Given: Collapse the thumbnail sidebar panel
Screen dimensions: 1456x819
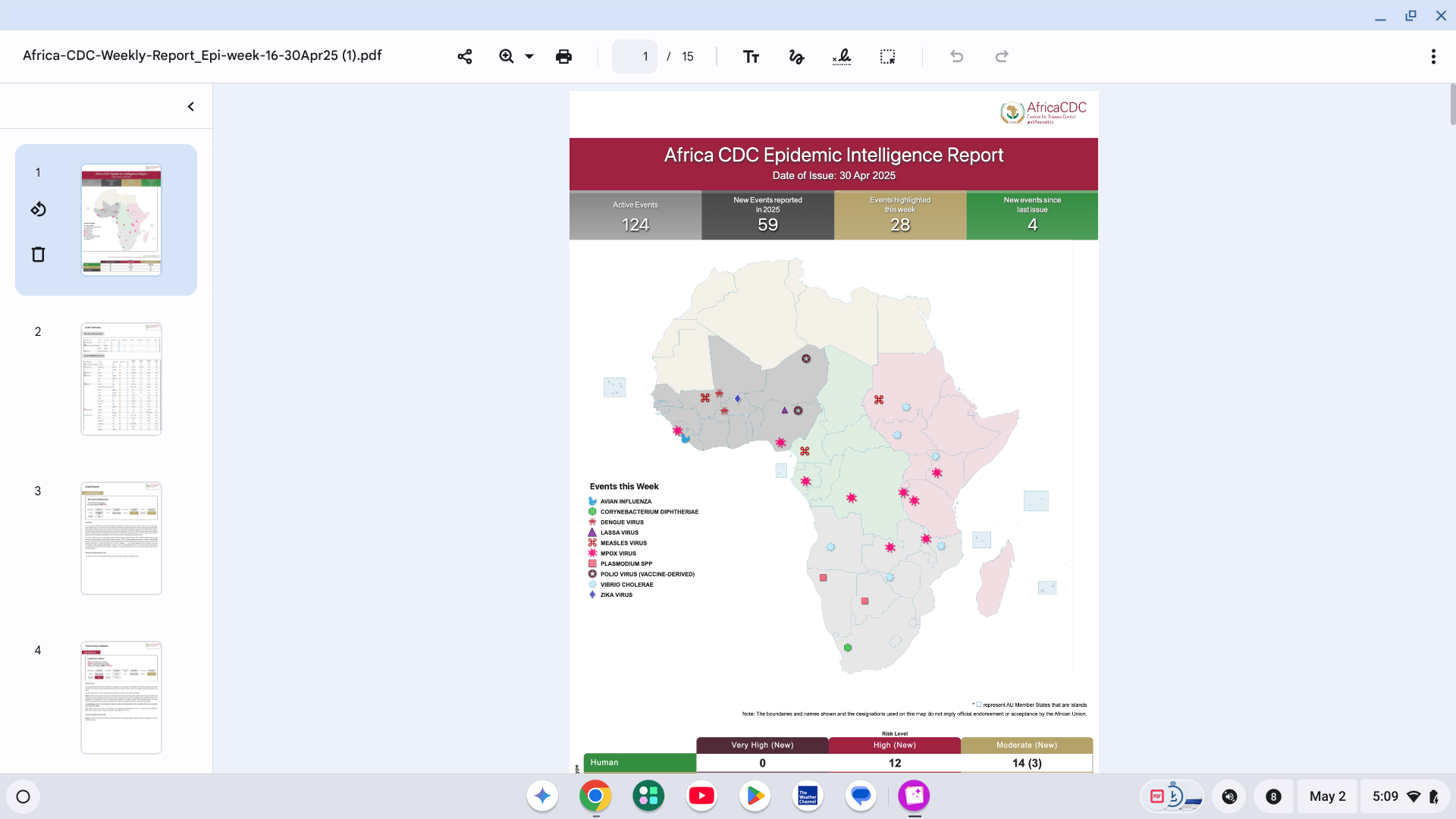Looking at the screenshot, I should (x=191, y=107).
